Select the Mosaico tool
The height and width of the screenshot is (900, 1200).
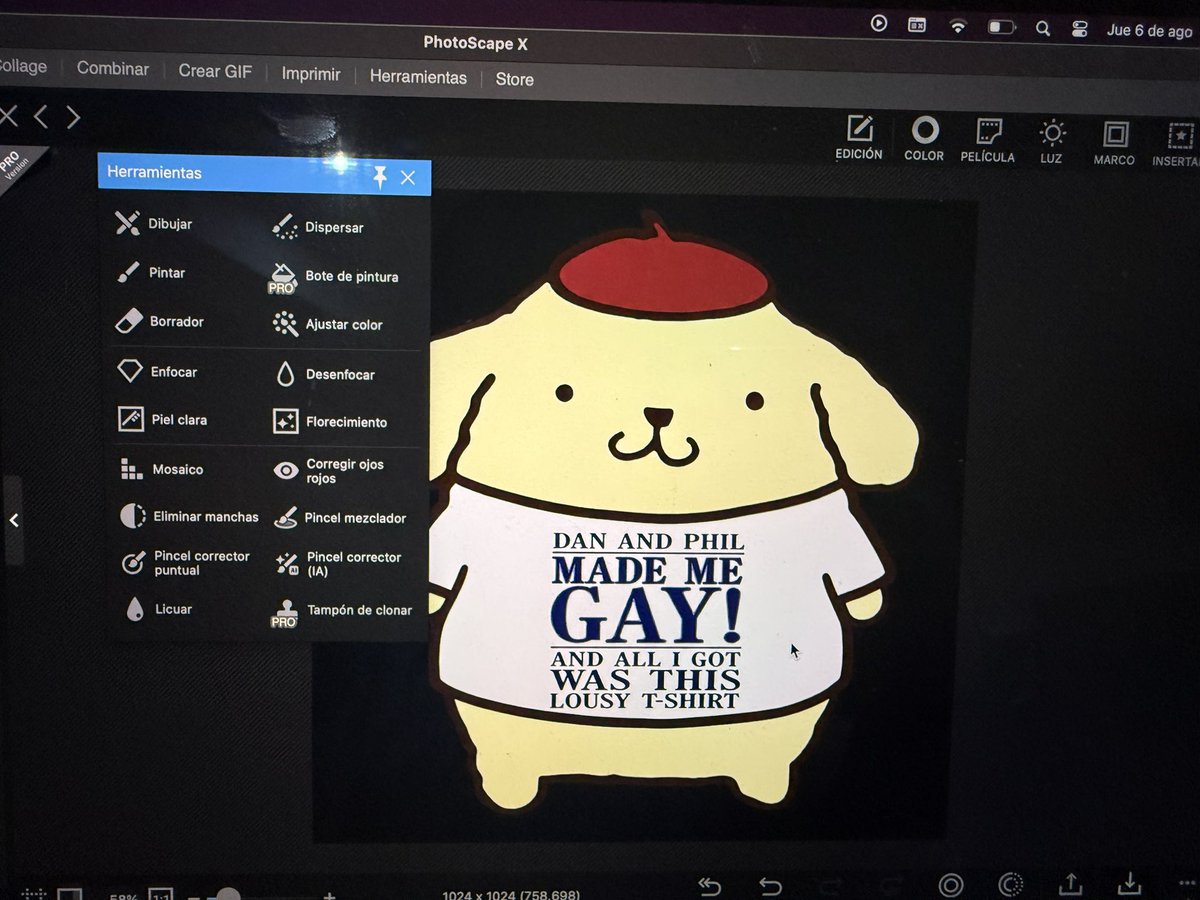point(161,468)
